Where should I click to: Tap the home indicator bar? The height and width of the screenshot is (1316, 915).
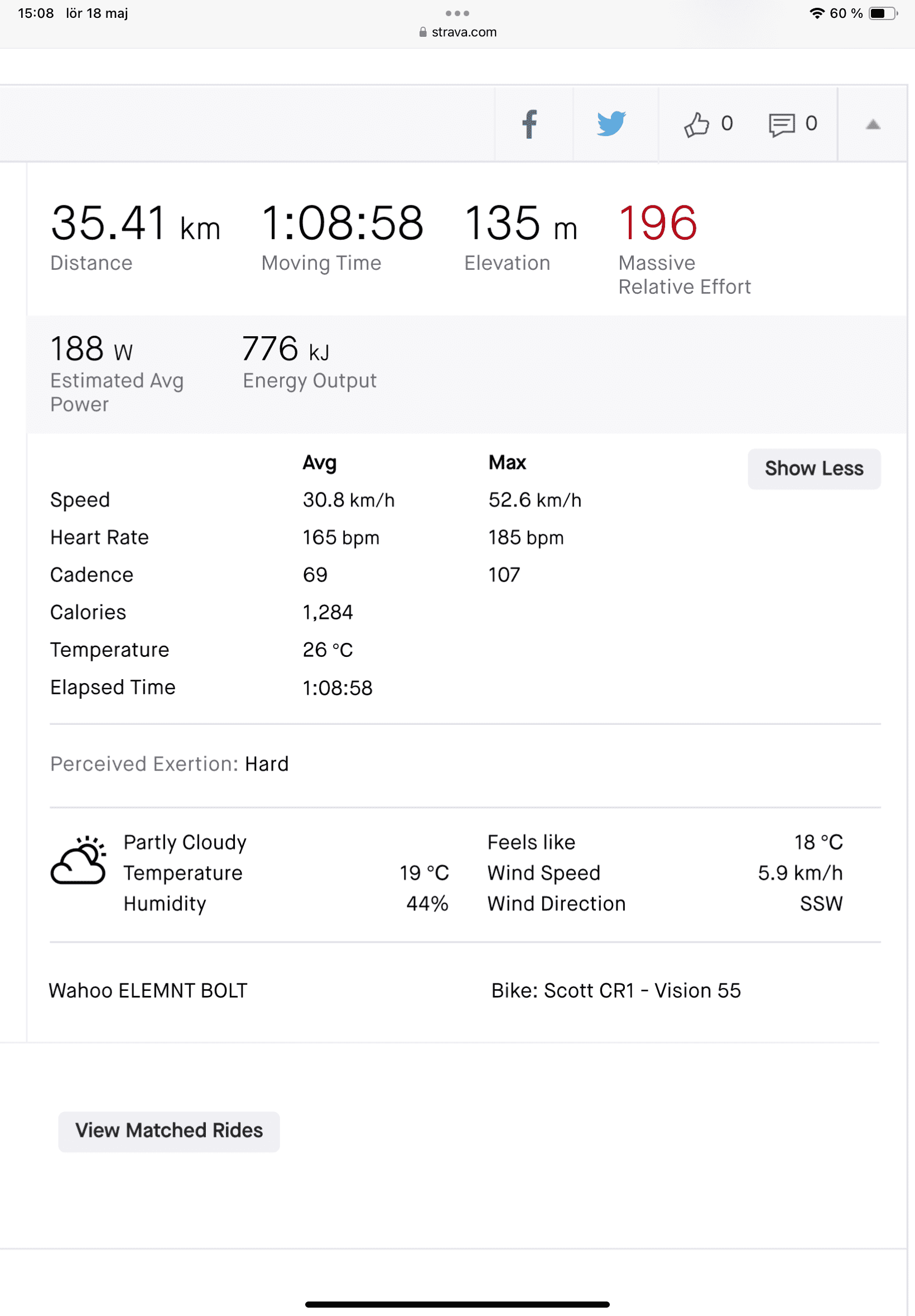[458, 1305]
